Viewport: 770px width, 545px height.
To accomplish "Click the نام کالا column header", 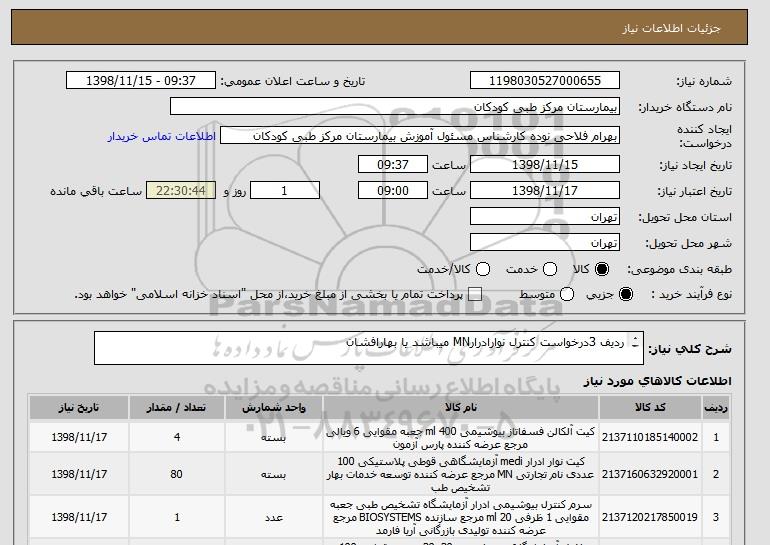I will tap(461, 408).
